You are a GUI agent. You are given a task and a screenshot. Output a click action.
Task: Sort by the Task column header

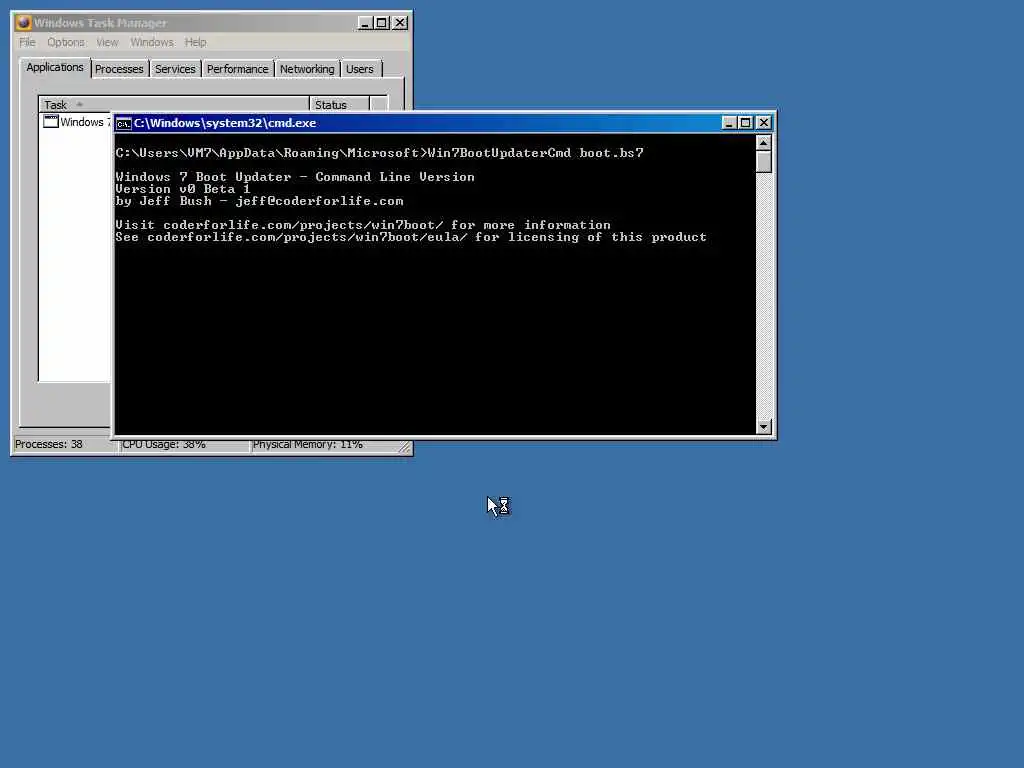tap(174, 104)
